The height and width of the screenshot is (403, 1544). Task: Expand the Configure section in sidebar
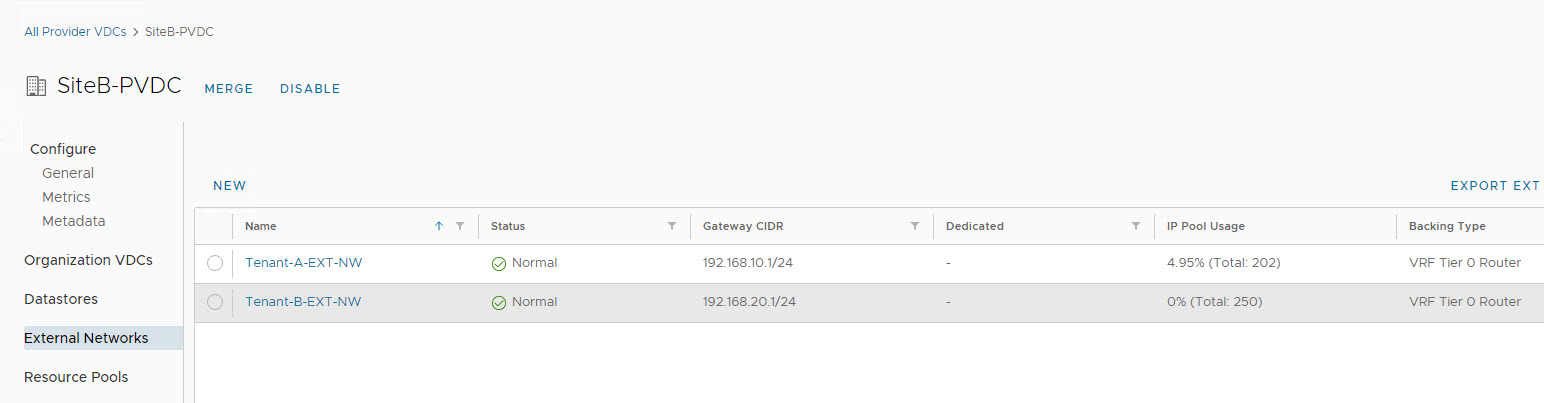63,149
